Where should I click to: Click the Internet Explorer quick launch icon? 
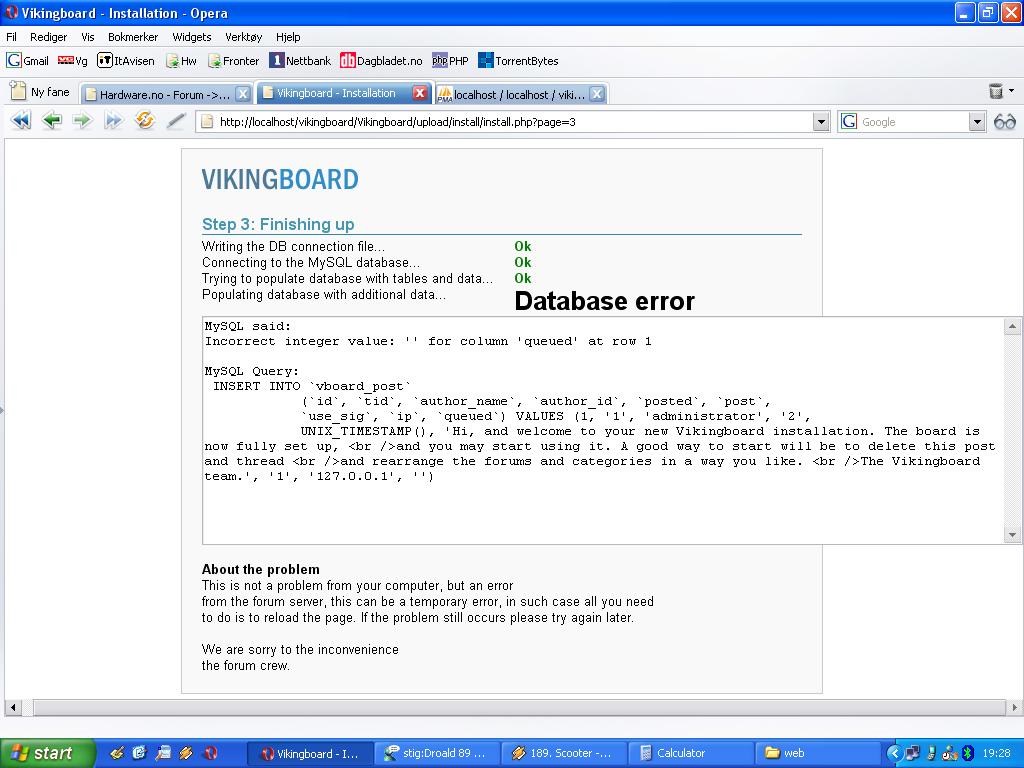tap(139, 753)
